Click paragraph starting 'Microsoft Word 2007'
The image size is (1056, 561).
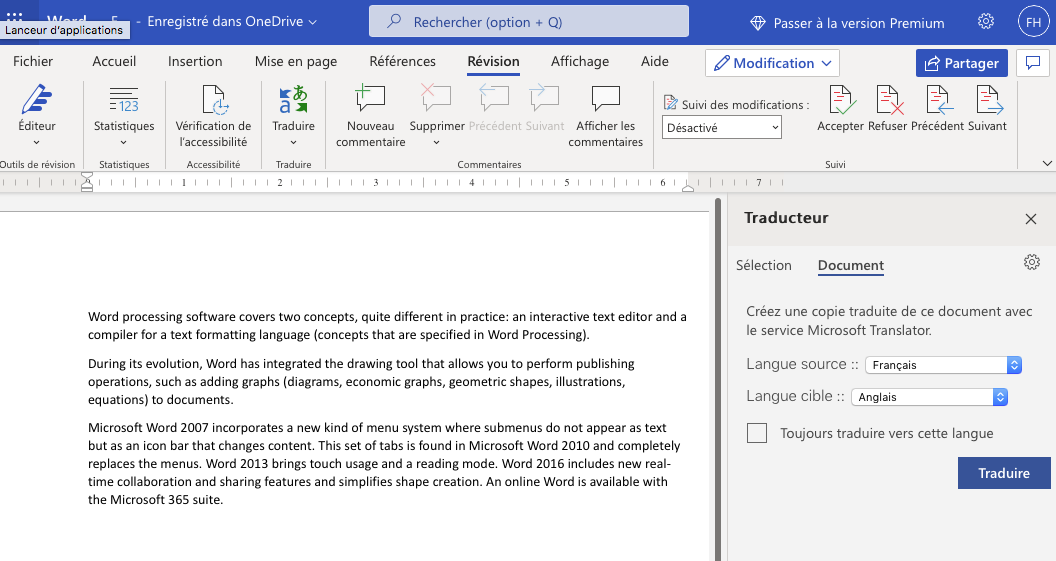click(x=384, y=463)
